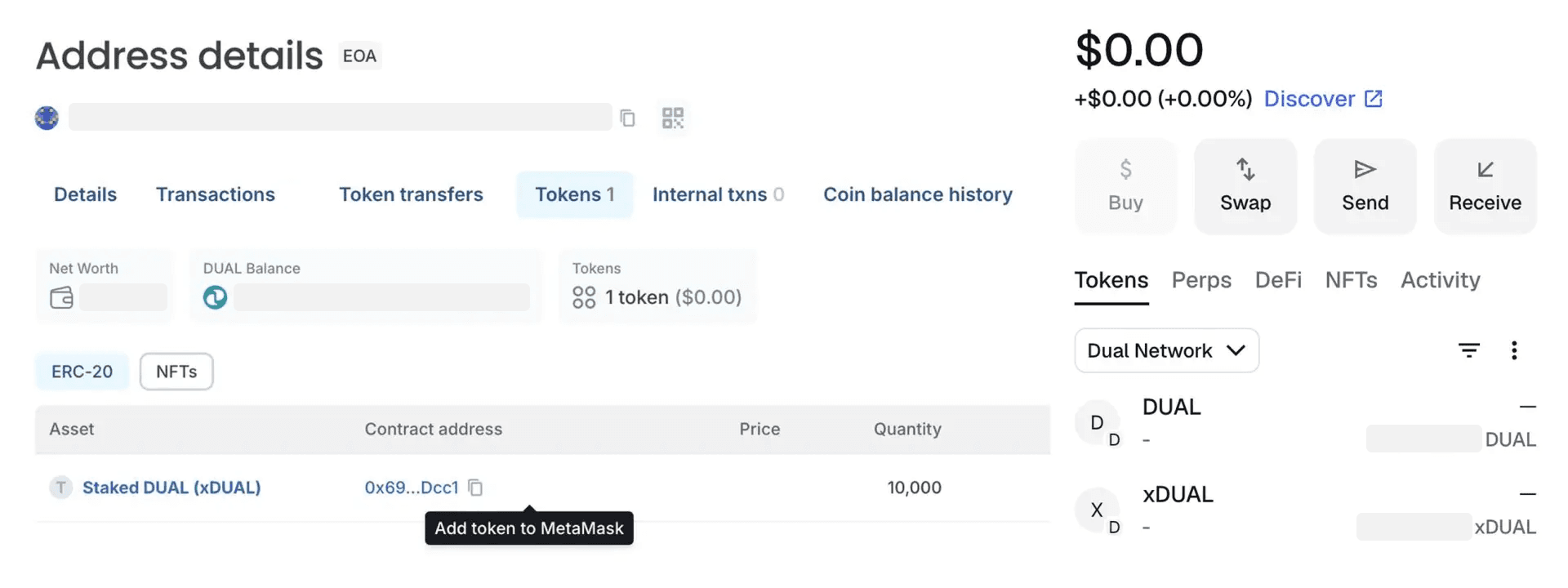Select the wallet Tokens tab

pyautogui.click(x=1111, y=280)
